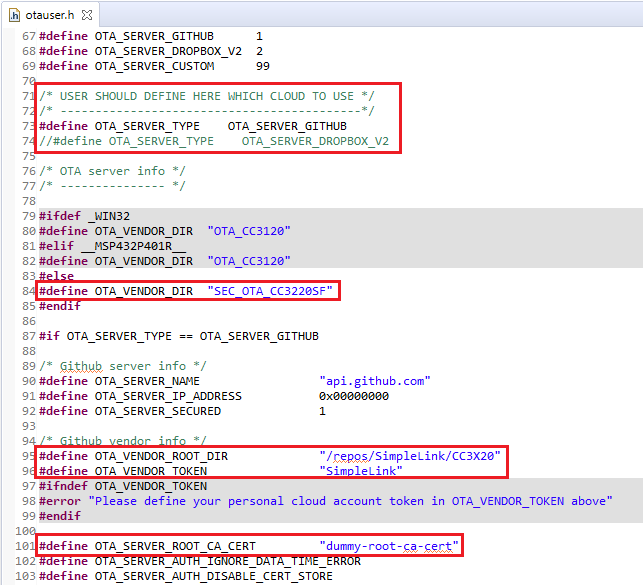Click '#if OTA_SERVER_TYPE == OTA_SERVER_GITHUB' line
This screenshot has height=585, width=643.
tap(179, 336)
